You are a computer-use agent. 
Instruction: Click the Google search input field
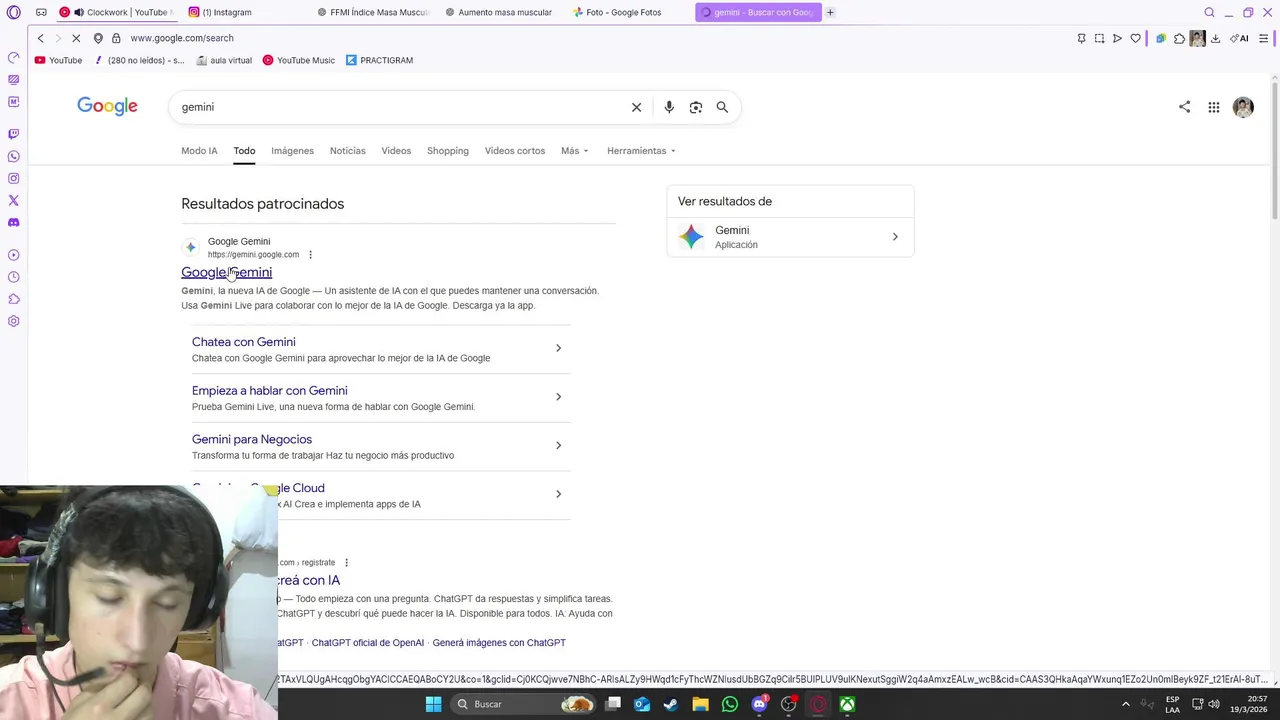[400, 107]
